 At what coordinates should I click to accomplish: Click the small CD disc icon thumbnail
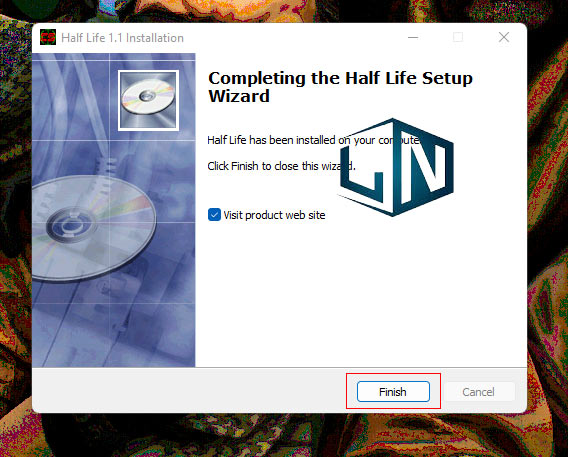pos(148,100)
